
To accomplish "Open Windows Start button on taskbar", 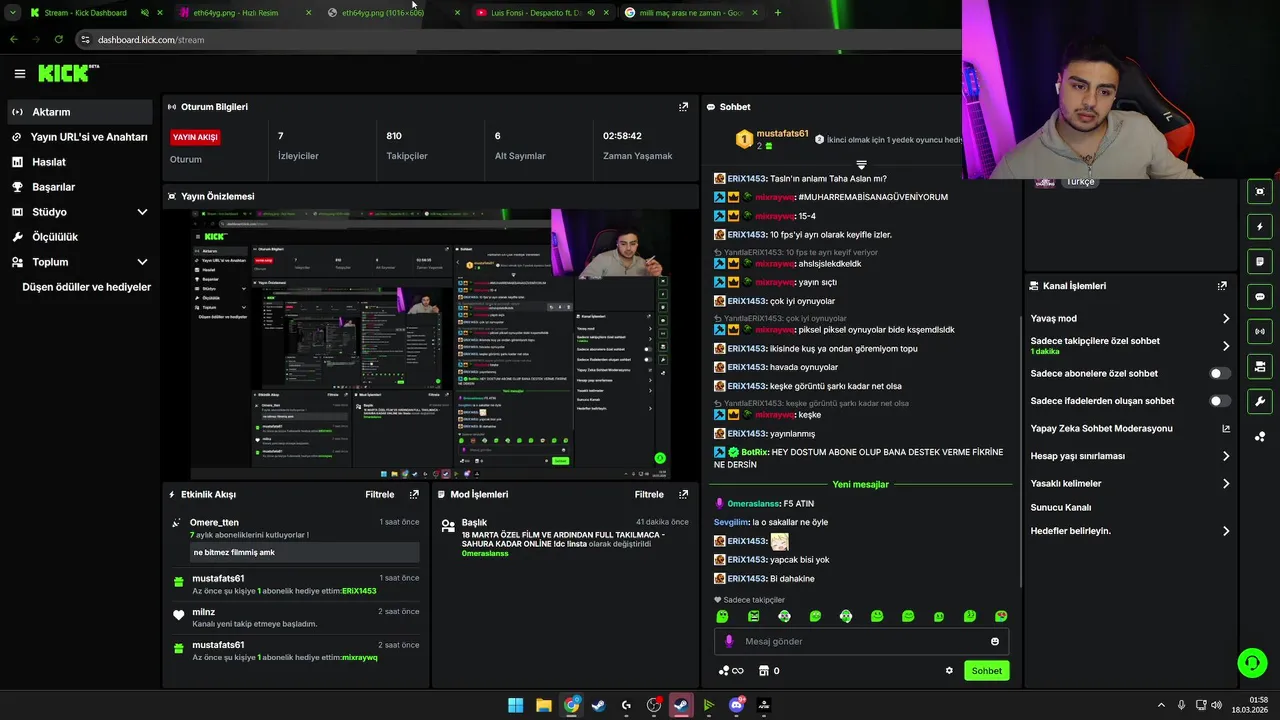I will pyautogui.click(x=516, y=705).
